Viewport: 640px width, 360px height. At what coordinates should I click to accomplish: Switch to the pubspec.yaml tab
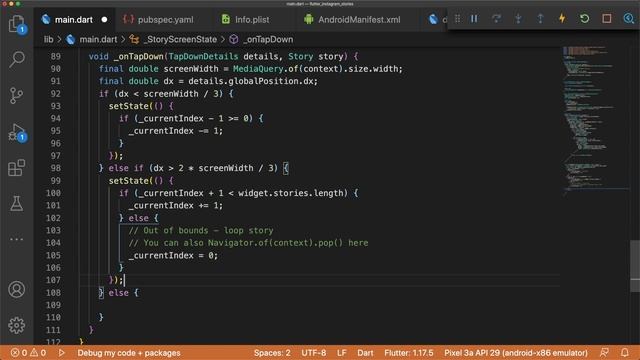tap(165, 20)
